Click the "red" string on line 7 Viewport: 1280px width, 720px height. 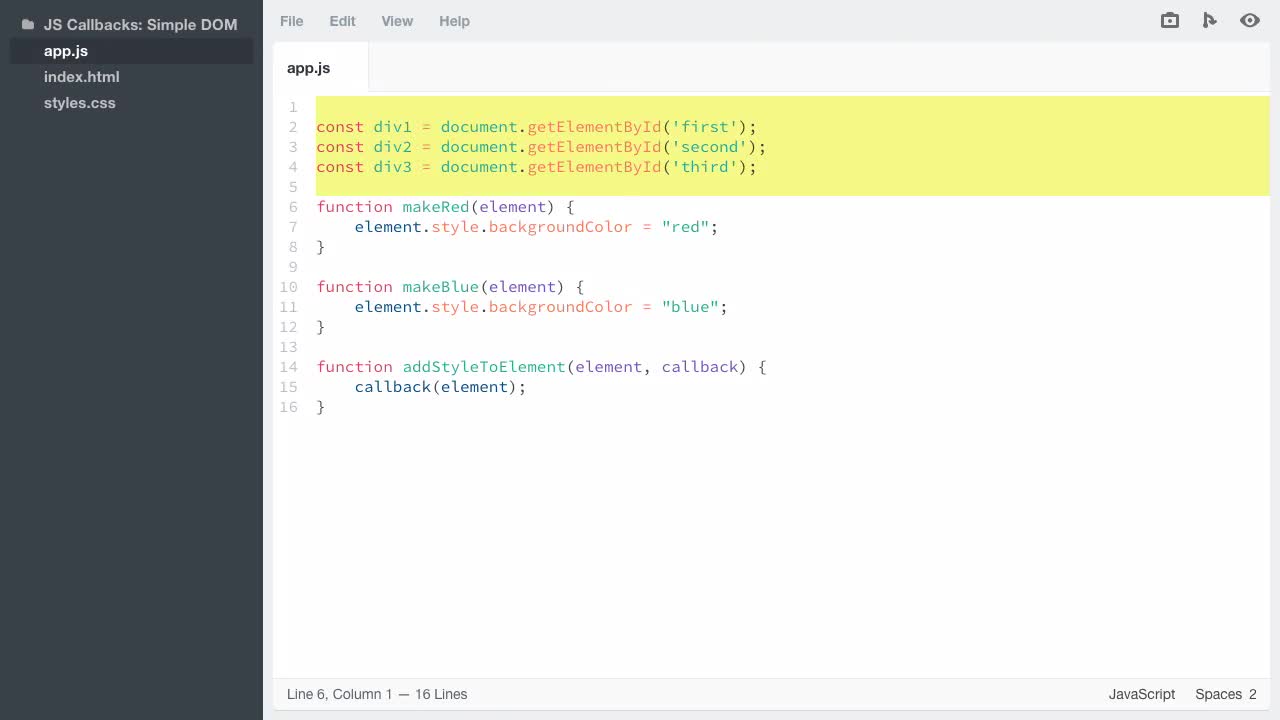686,227
